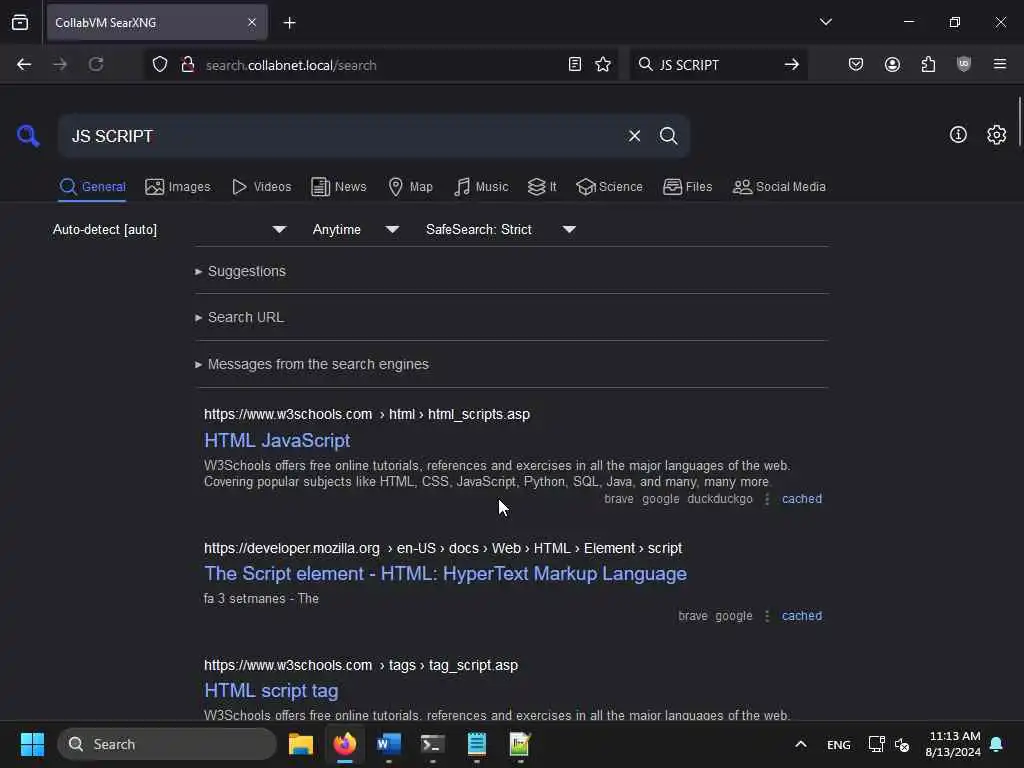Click the Firefox JS SCRIPT search box
Viewport: 1024px width, 768px height.
[x=717, y=65]
